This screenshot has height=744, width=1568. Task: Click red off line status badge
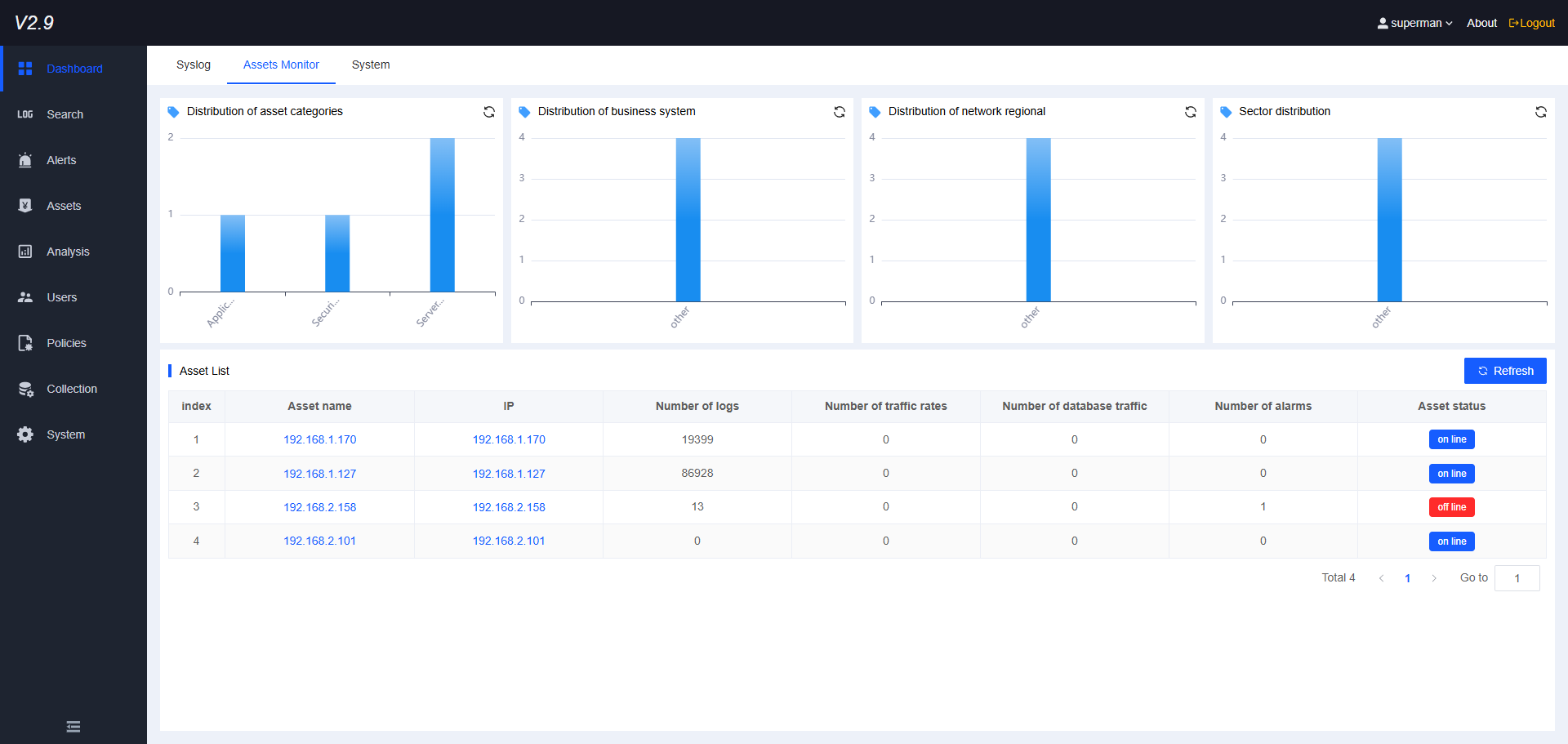pos(1452,507)
